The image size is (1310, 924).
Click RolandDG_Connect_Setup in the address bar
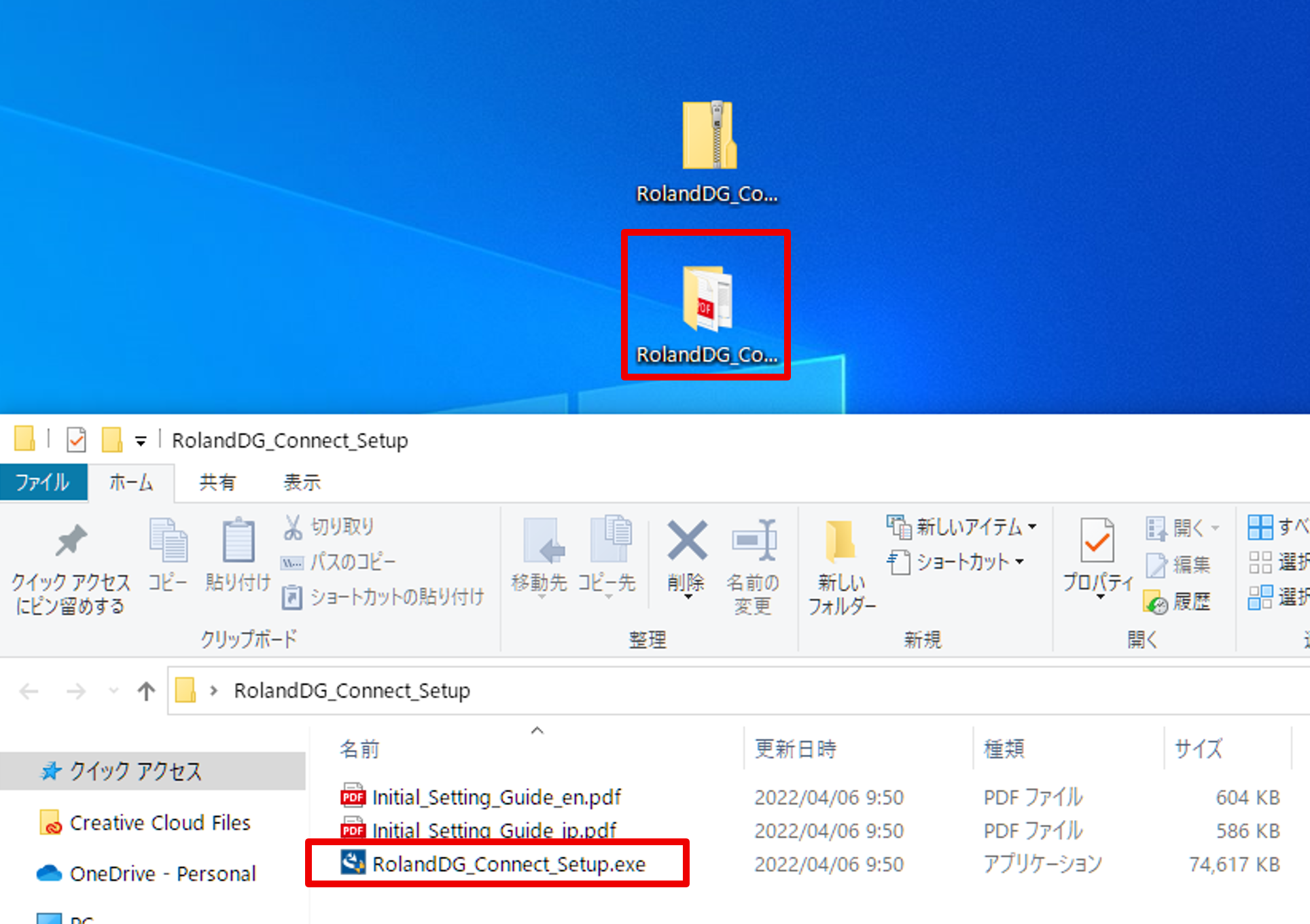click(x=352, y=691)
